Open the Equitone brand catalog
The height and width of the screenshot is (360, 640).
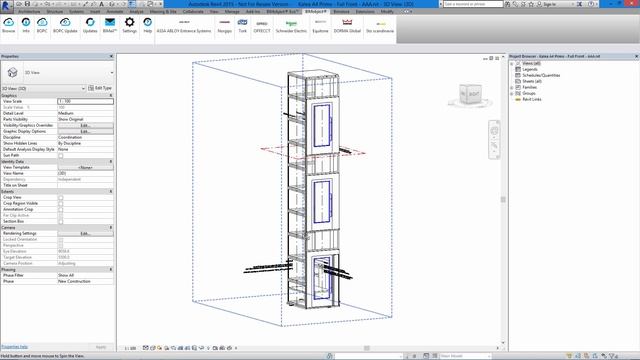tap(320, 26)
